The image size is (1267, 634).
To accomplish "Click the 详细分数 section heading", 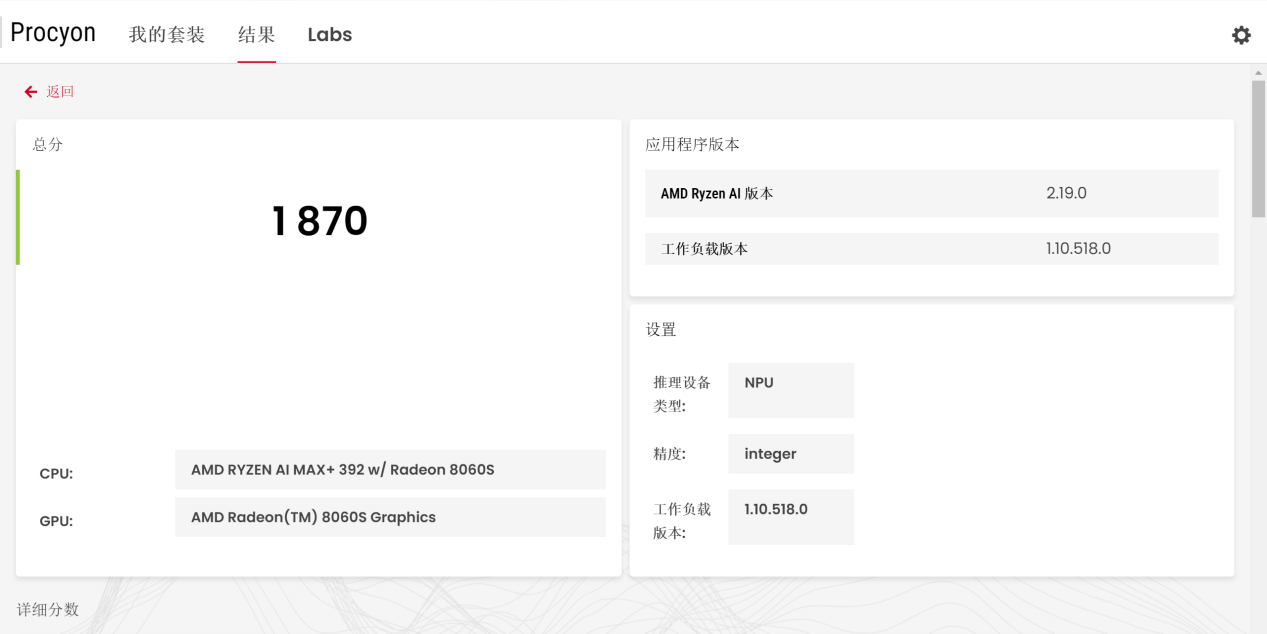I will 48,609.
